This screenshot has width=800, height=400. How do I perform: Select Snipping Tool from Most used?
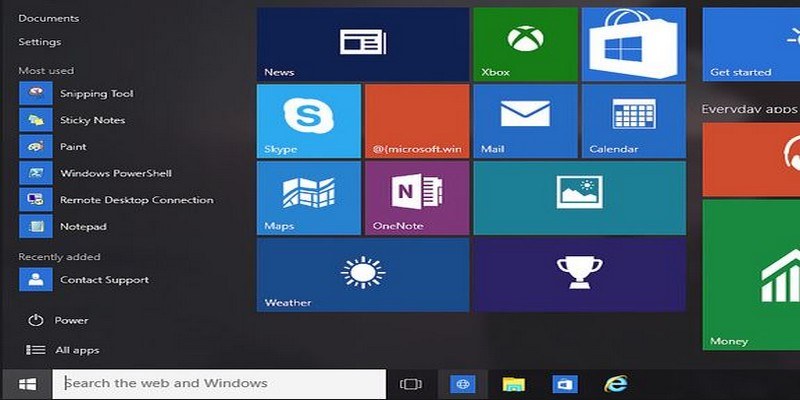[96, 94]
